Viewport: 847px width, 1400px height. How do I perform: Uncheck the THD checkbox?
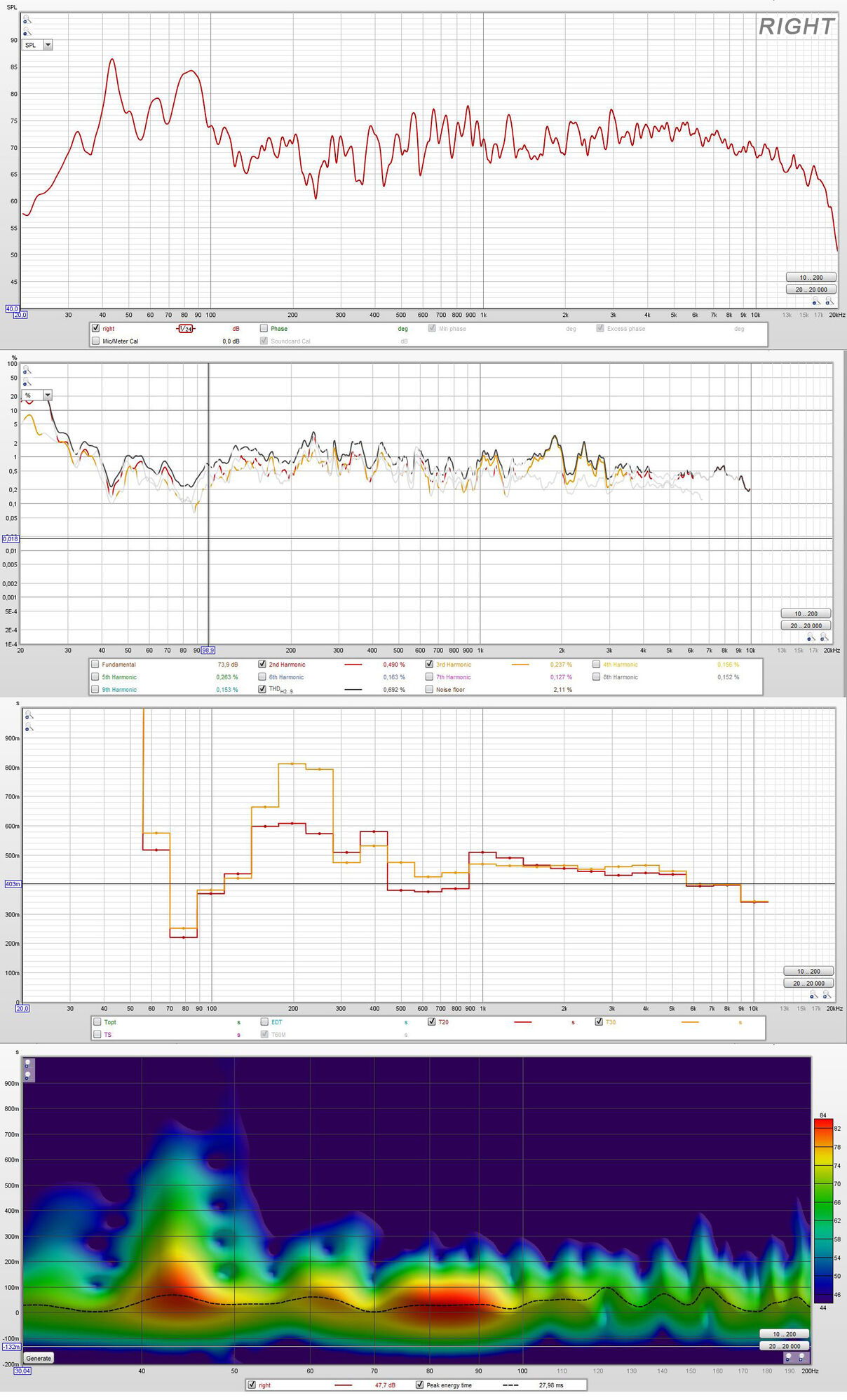262,689
